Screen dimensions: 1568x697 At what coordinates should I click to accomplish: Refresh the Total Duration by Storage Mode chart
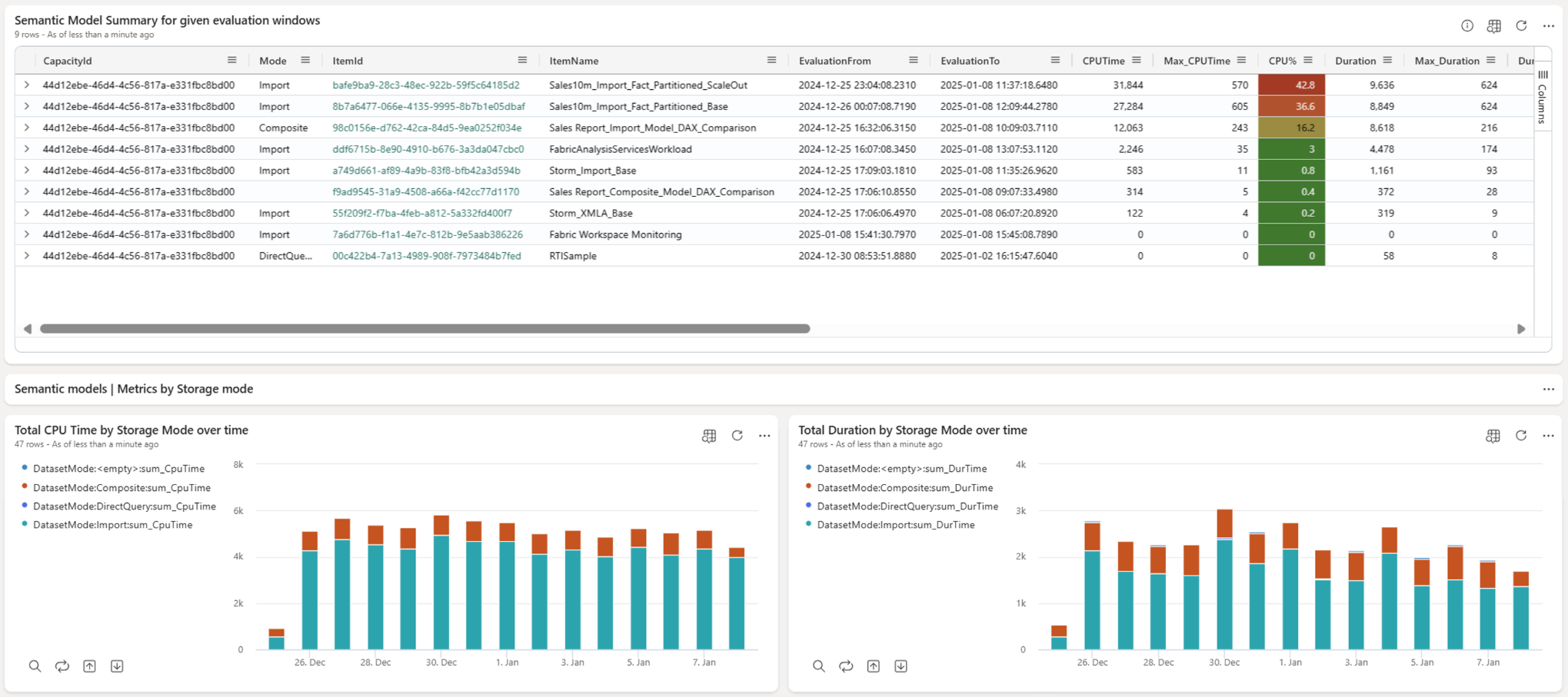1520,436
